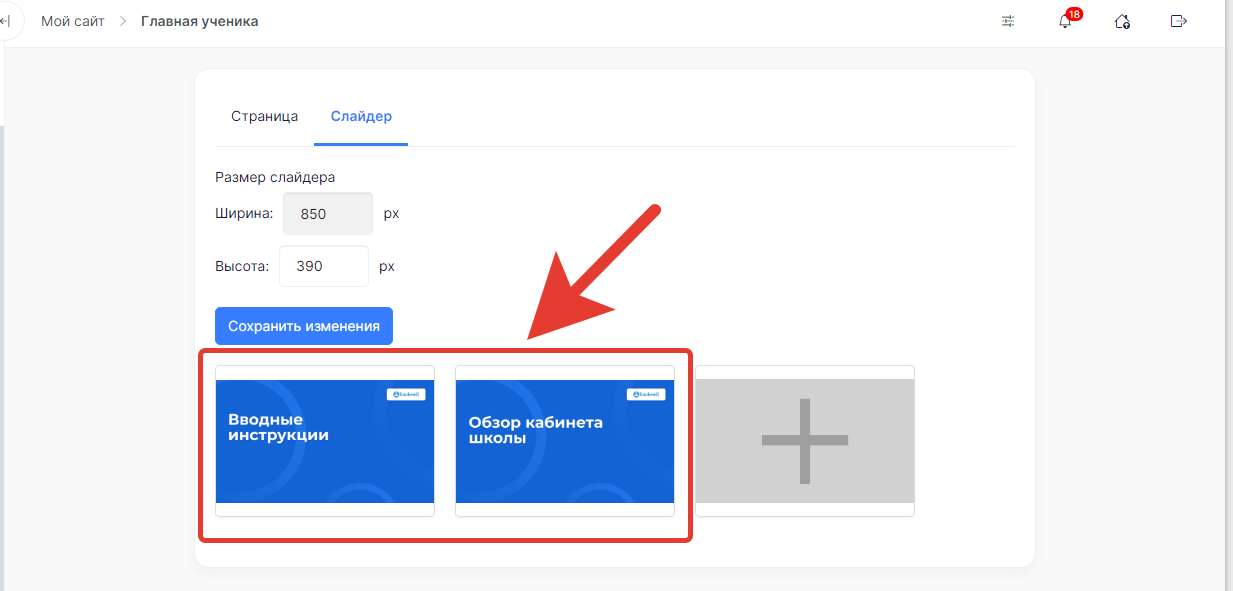Click the home with arrow icon
Viewport: 1233px width, 591px height.
[x=1122, y=21]
